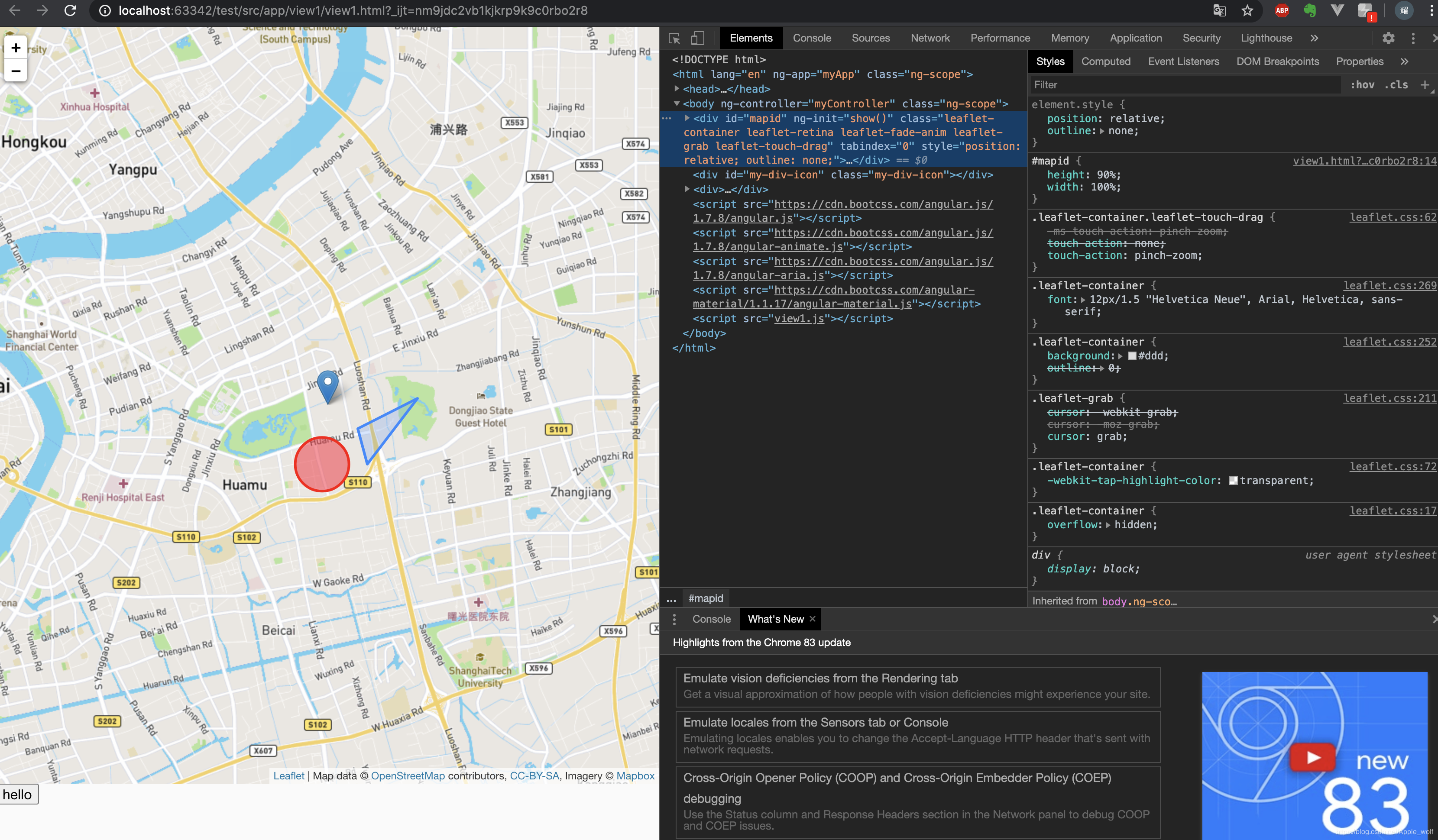This screenshot has width=1438, height=840.
Task: Expand the collapsed div node below my-div-icon
Action: tap(687, 189)
